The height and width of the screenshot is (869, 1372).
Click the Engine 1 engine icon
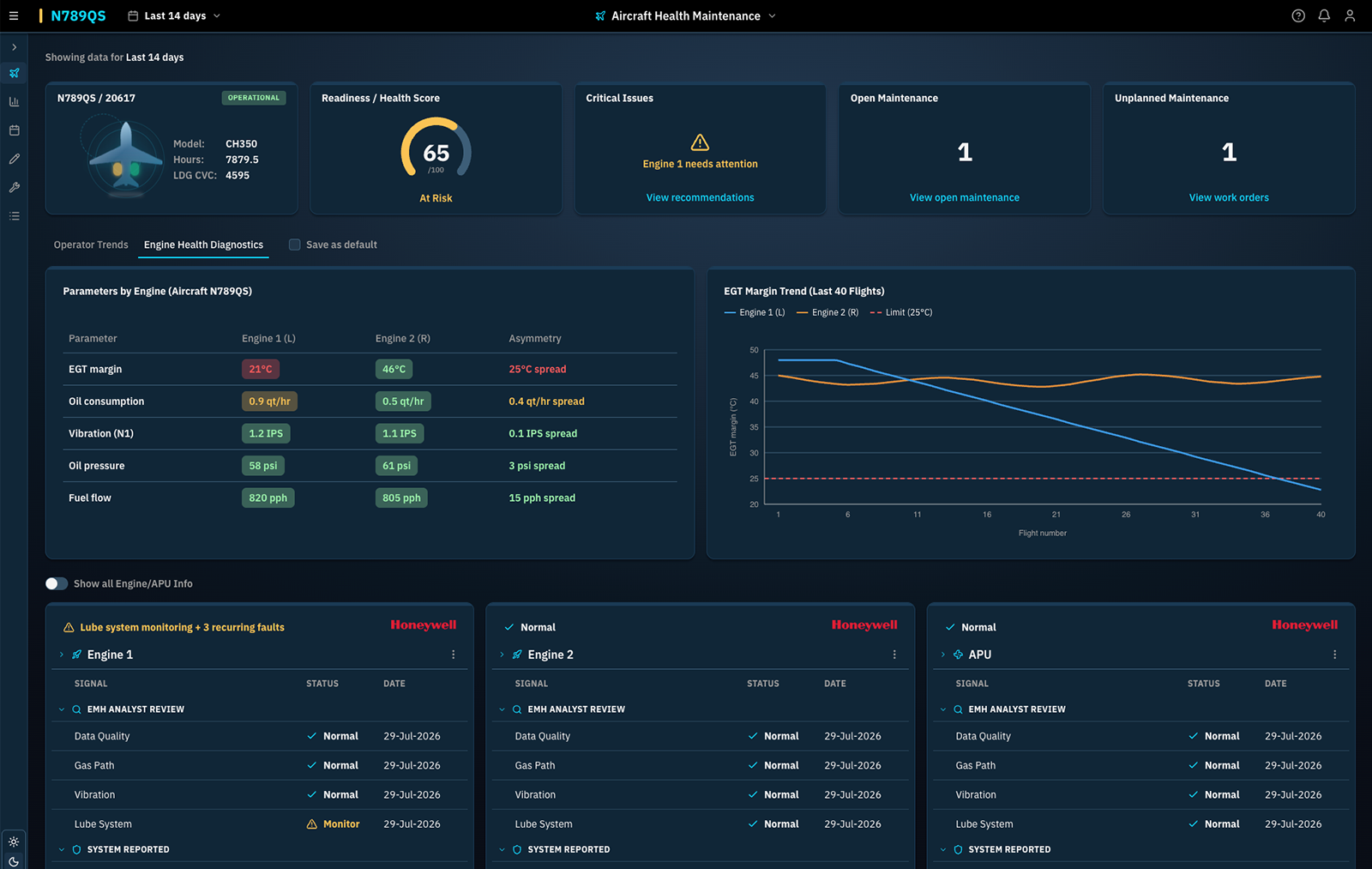point(77,655)
